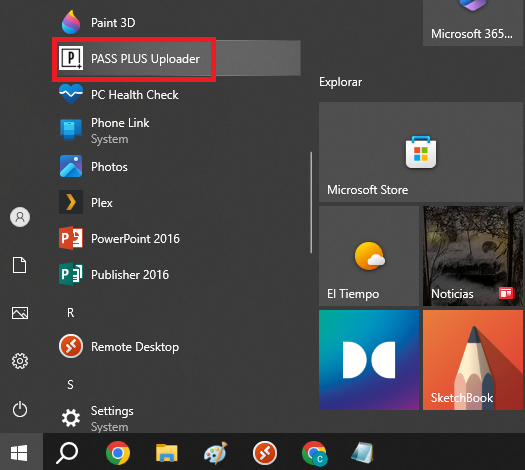Click the Explorar group heading

tap(340, 82)
